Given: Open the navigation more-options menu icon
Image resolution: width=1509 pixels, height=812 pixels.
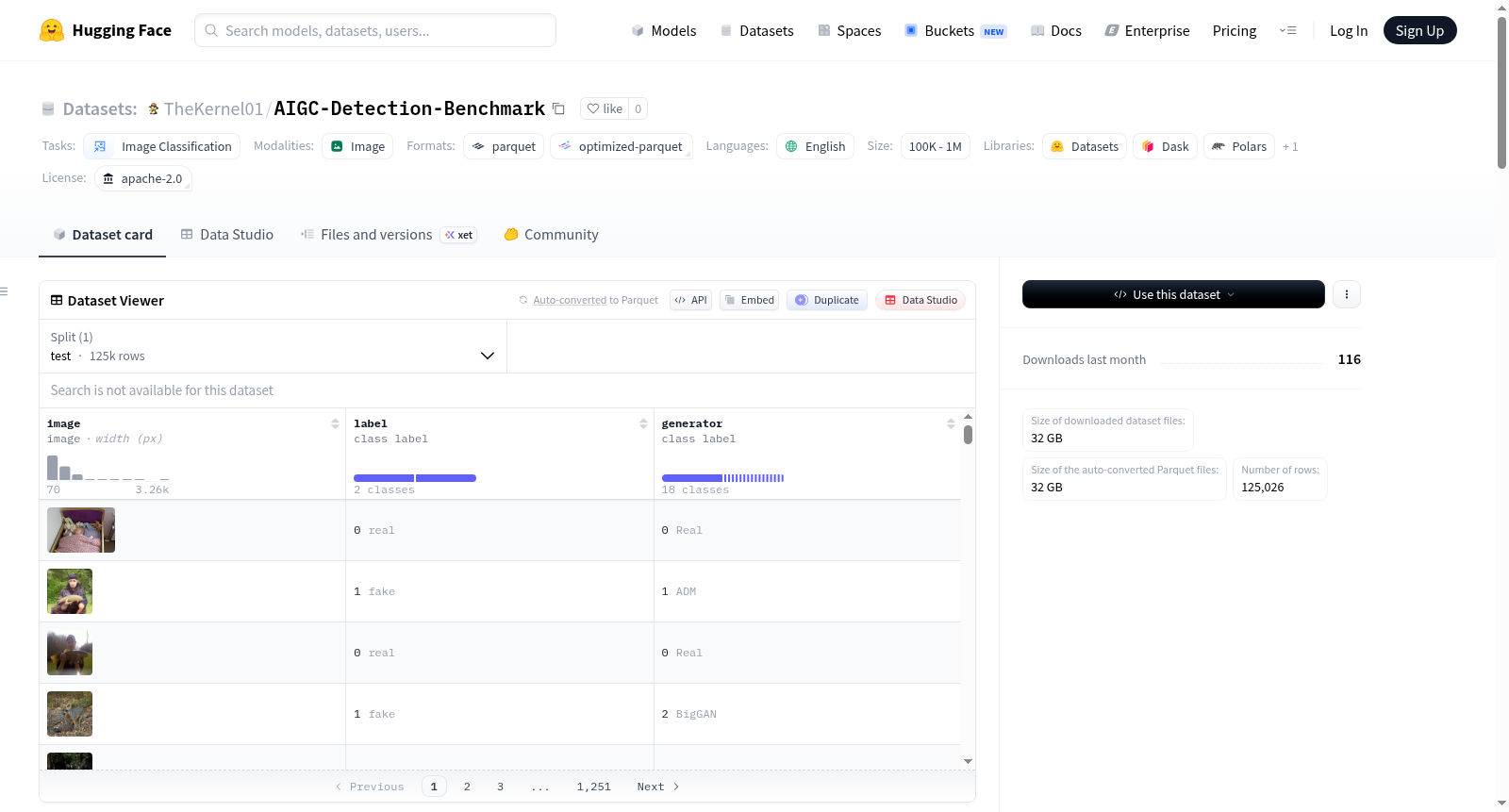Looking at the screenshot, I should [x=1287, y=30].
